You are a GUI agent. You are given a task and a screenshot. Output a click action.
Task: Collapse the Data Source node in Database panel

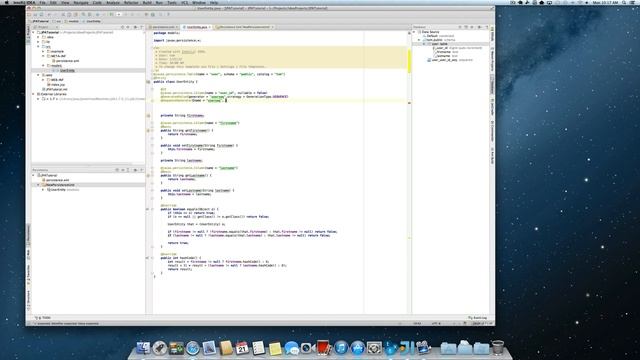pos(414,32)
